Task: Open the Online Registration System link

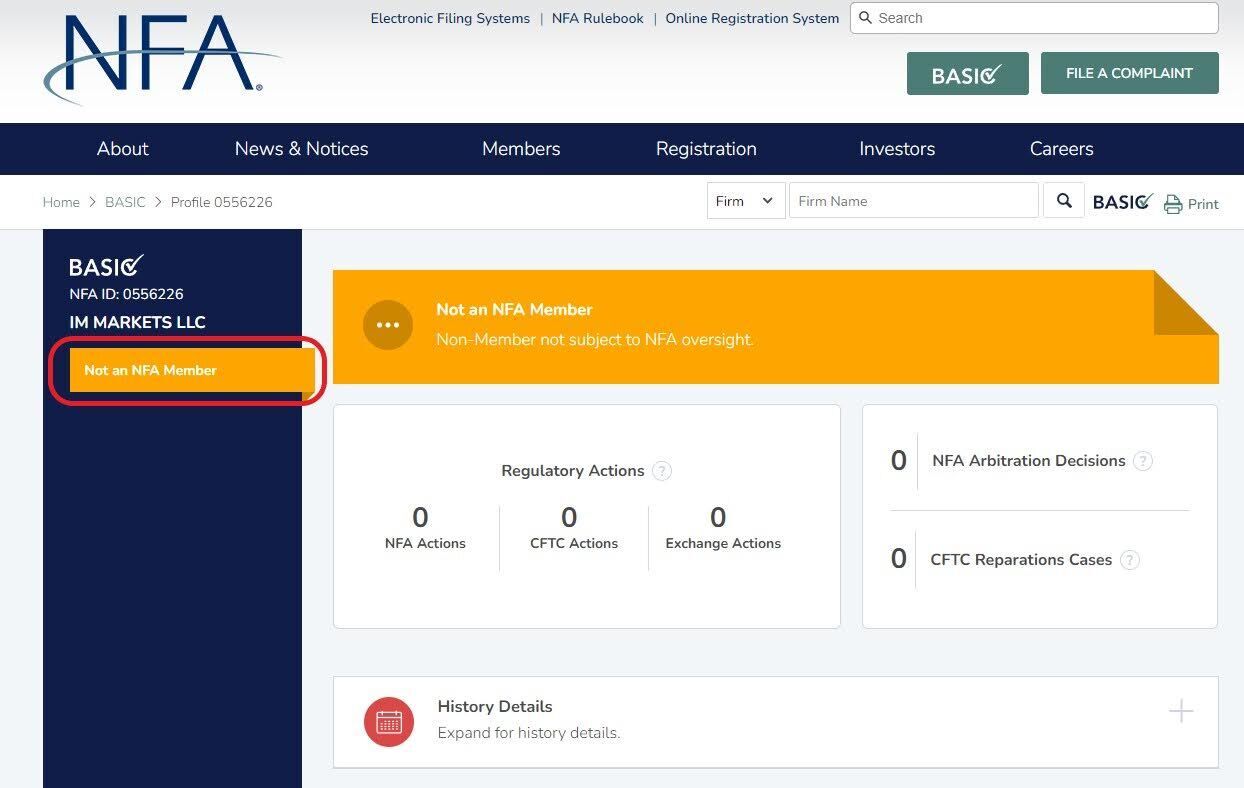Action: (752, 18)
